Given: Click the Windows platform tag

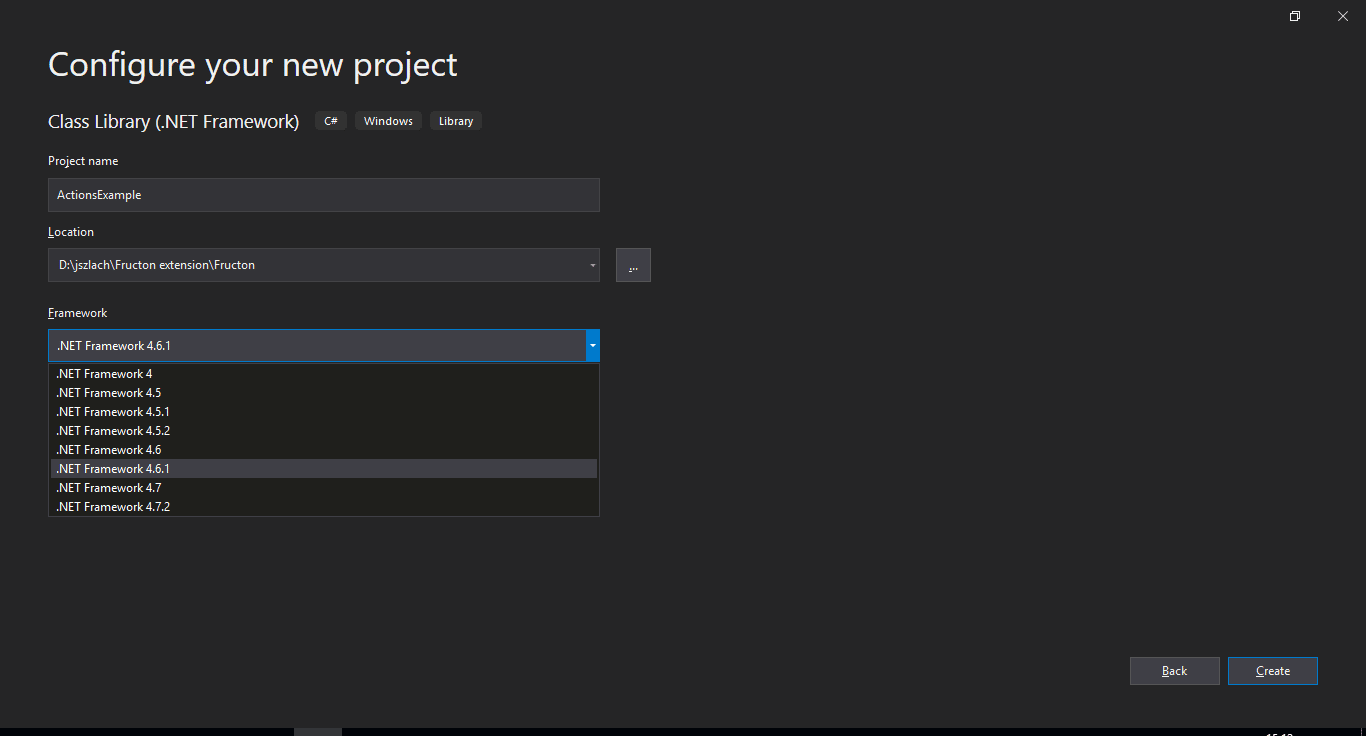Looking at the screenshot, I should tap(388, 121).
